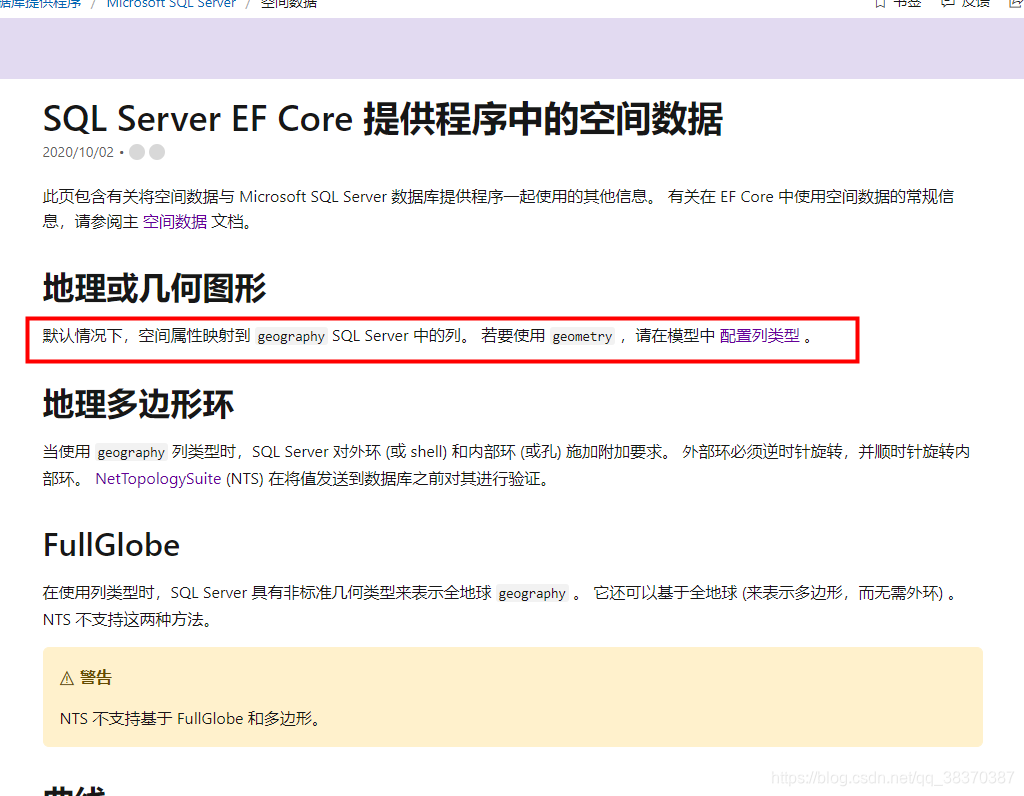Open the Microsoft SQL Server breadcrumb link
Viewport: 1024px width, 796px height.
170,3
